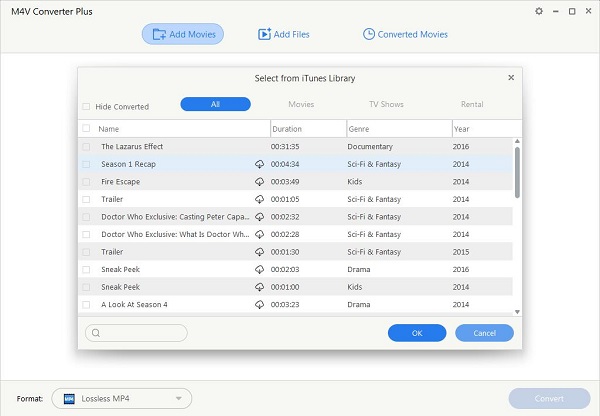The height and width of the screenshot is (416, 600).
Task: Switch to the Rental filter tab
Action: tap(472, 104)
